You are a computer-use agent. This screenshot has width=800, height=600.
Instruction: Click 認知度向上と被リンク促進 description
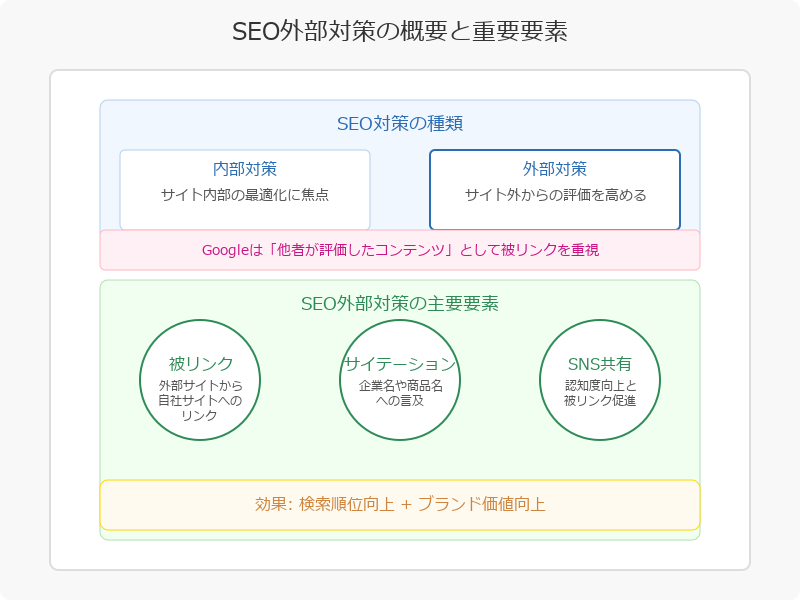[x=599, y=393]
